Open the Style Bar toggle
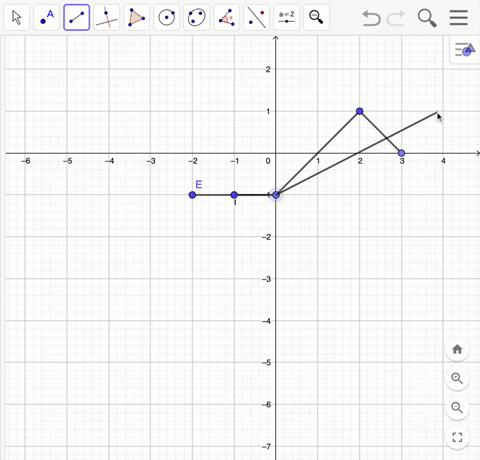Screen dimensions: 480x460 tap(465, 50)
